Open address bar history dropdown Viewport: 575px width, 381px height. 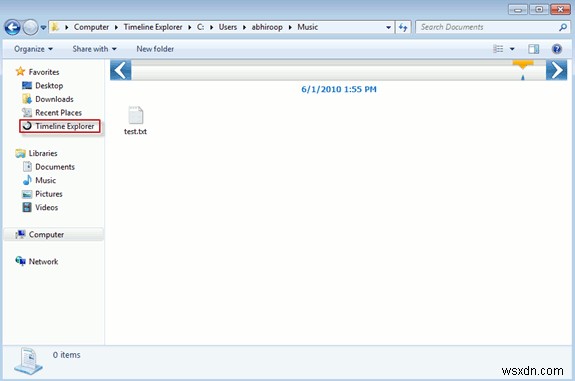(x=388, y=28)
